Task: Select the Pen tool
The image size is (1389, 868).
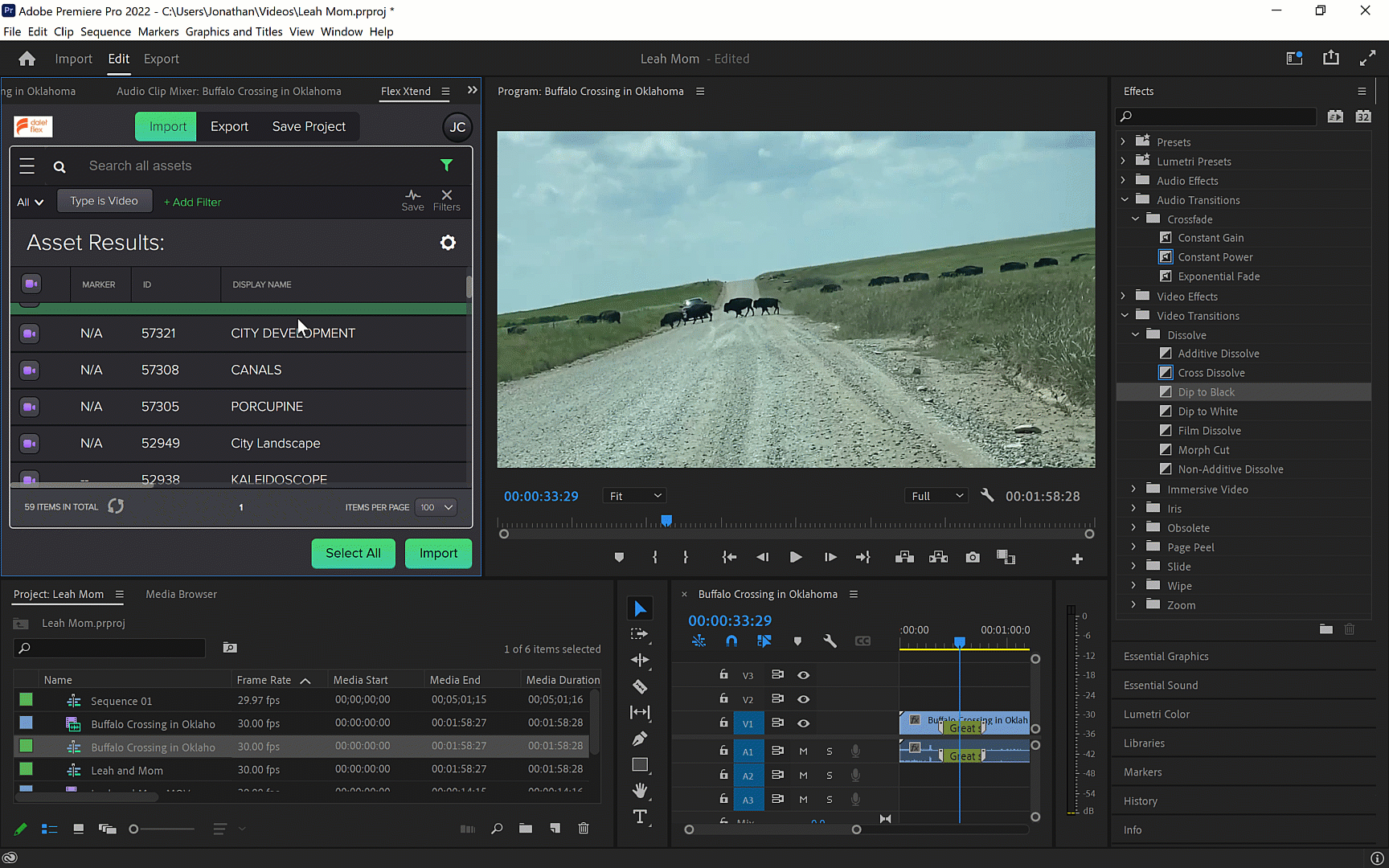Action: point(640,739)
